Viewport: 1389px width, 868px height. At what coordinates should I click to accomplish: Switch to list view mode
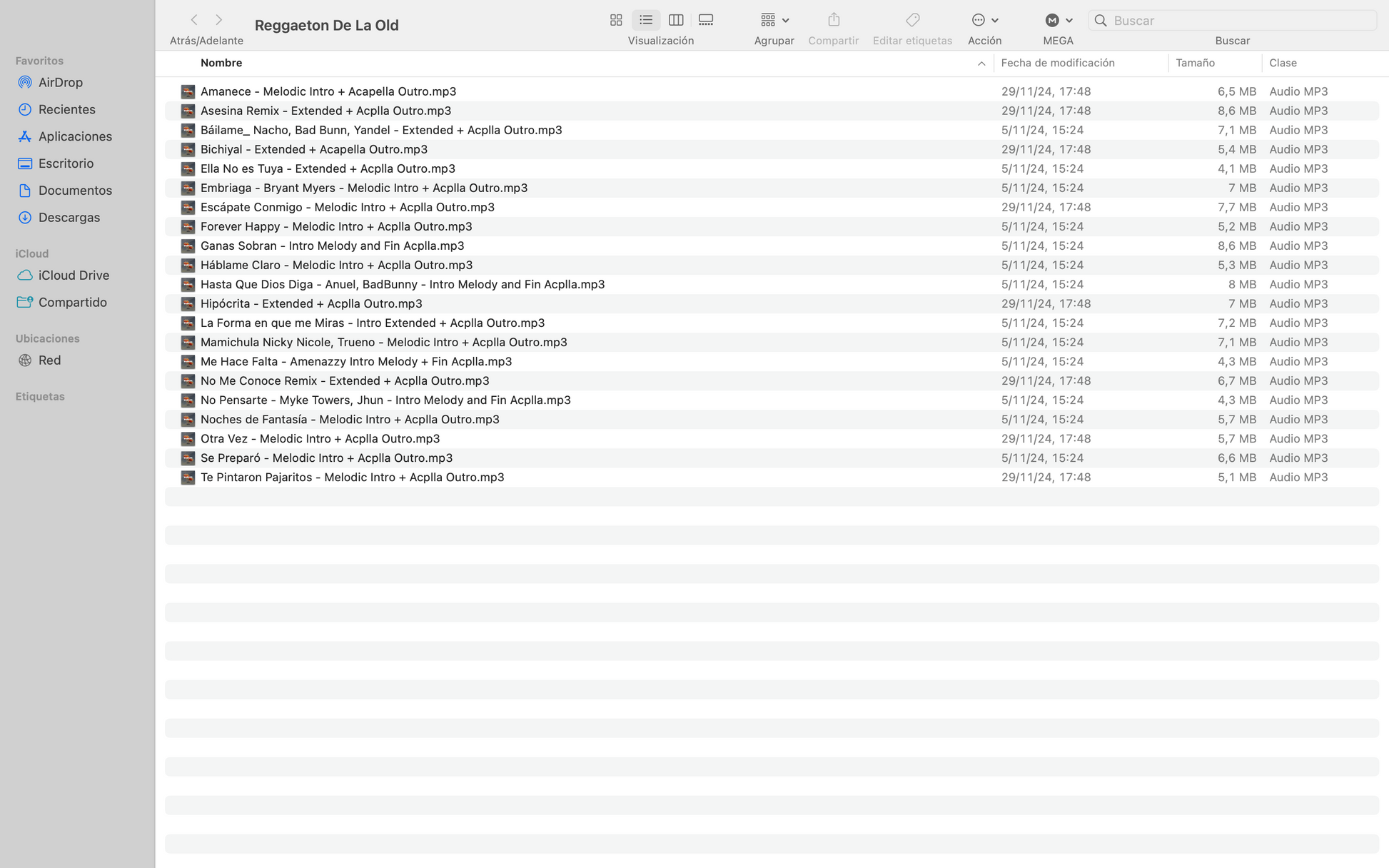(x=646, y=20)
